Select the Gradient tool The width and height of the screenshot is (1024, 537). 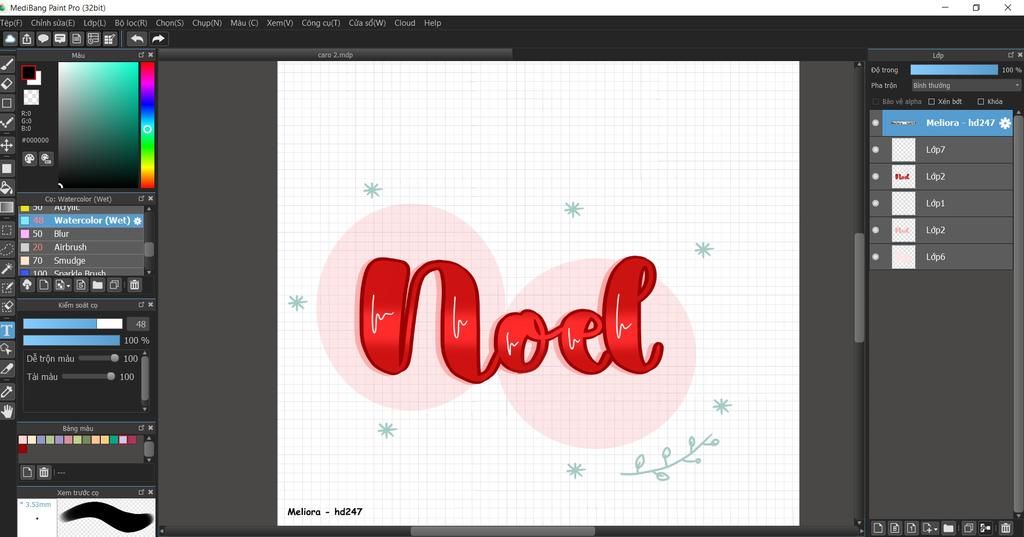(x=7, y=208)
